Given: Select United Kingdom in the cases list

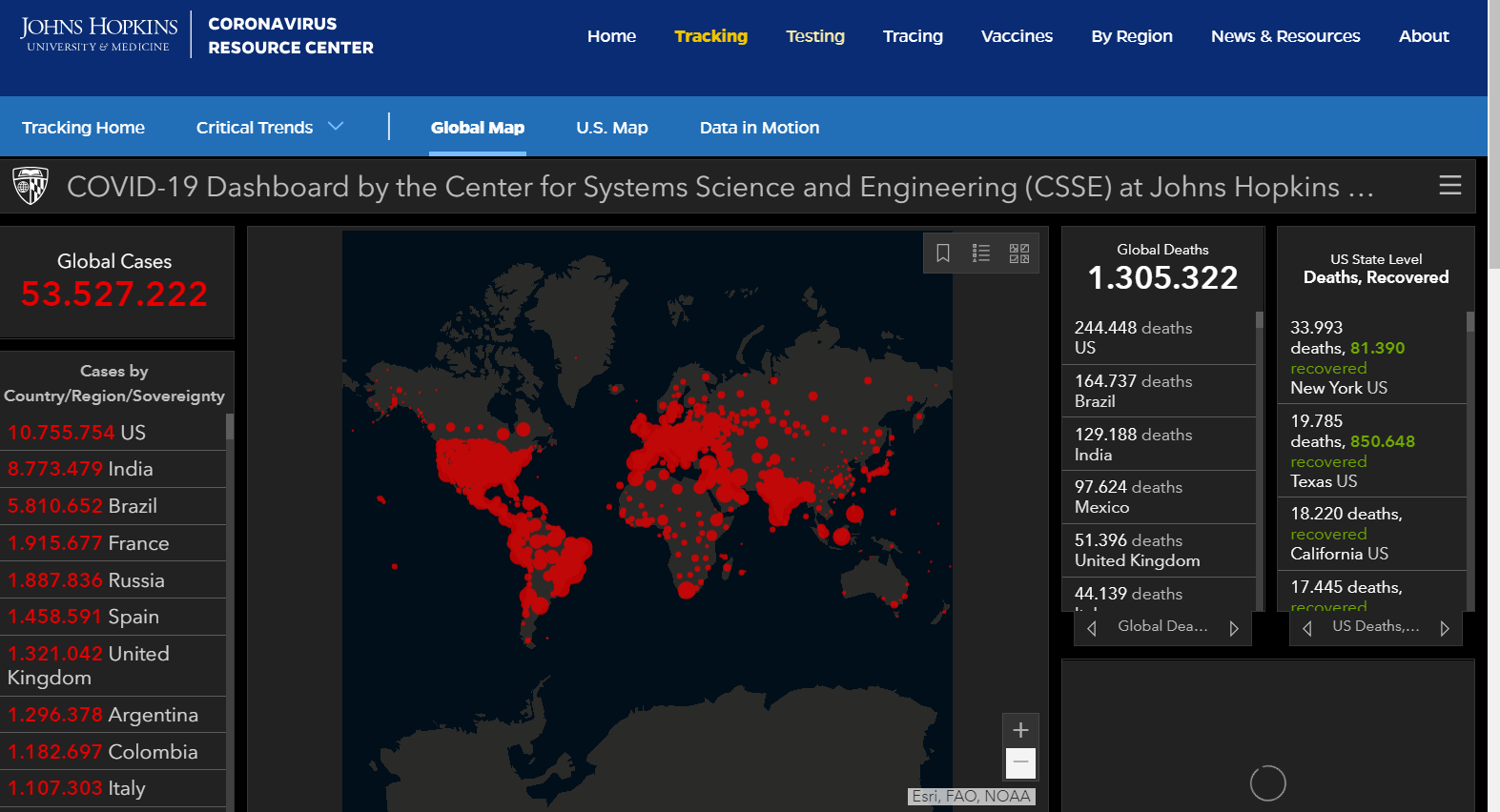Looking at the screenshot, I should point(113,665).
